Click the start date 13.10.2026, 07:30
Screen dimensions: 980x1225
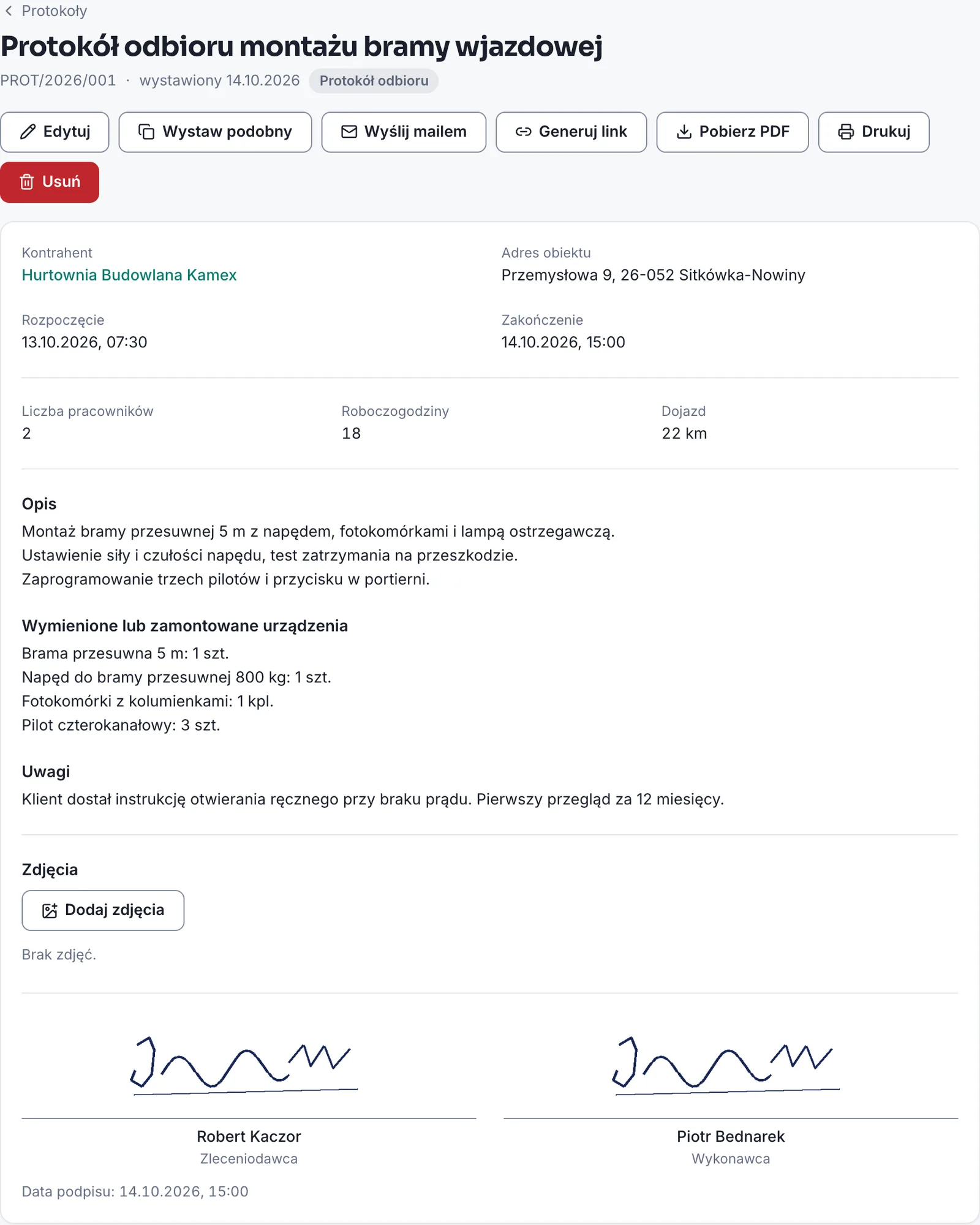click(85, 342)
